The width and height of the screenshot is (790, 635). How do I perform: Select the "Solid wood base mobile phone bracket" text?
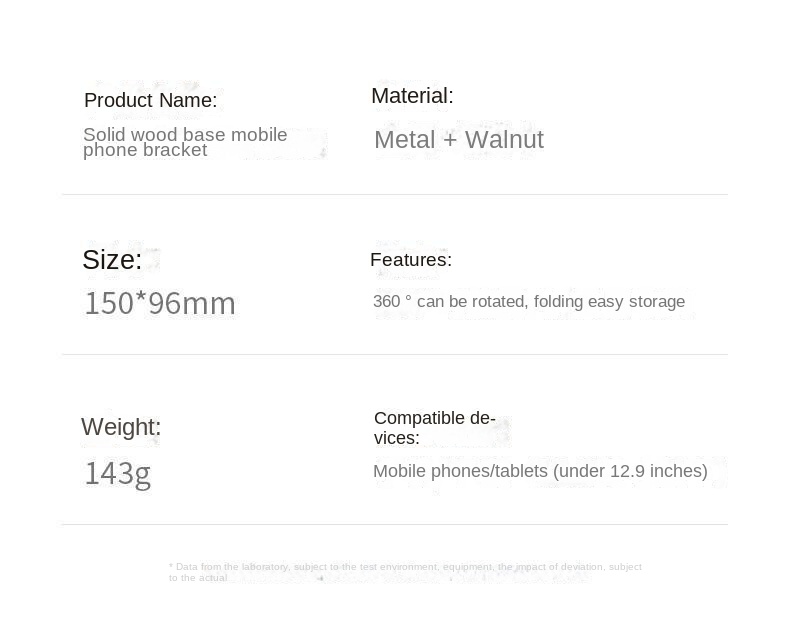pyautogui.click(x=185, y=142)
